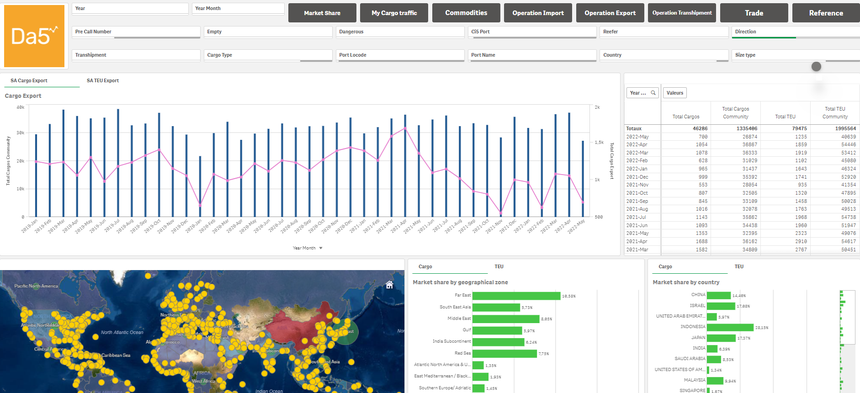Open the Port Name filter field
Image resolution: width=860 pixels, height=393 pixels.
tap(533, 55)
